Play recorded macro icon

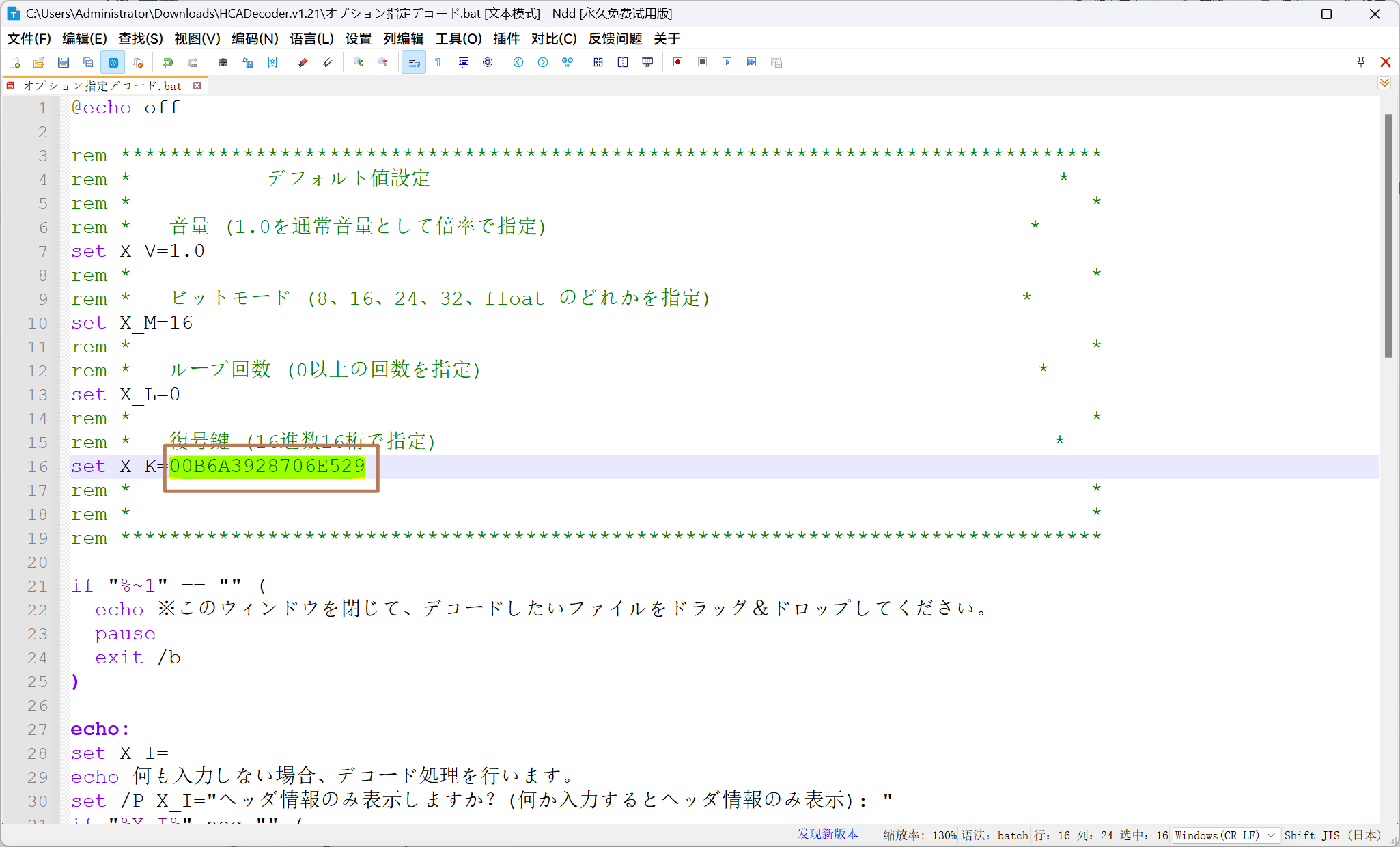pos(727,62)
